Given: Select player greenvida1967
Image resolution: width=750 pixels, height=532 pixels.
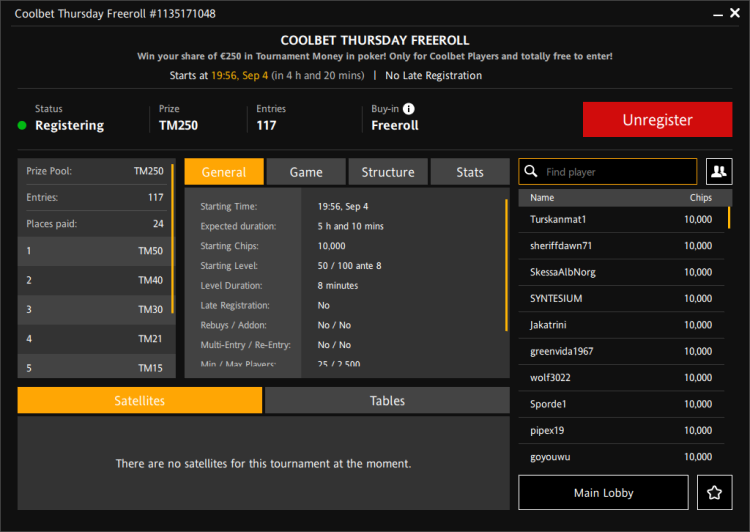Looking at the screenshot, I should 621,352.
